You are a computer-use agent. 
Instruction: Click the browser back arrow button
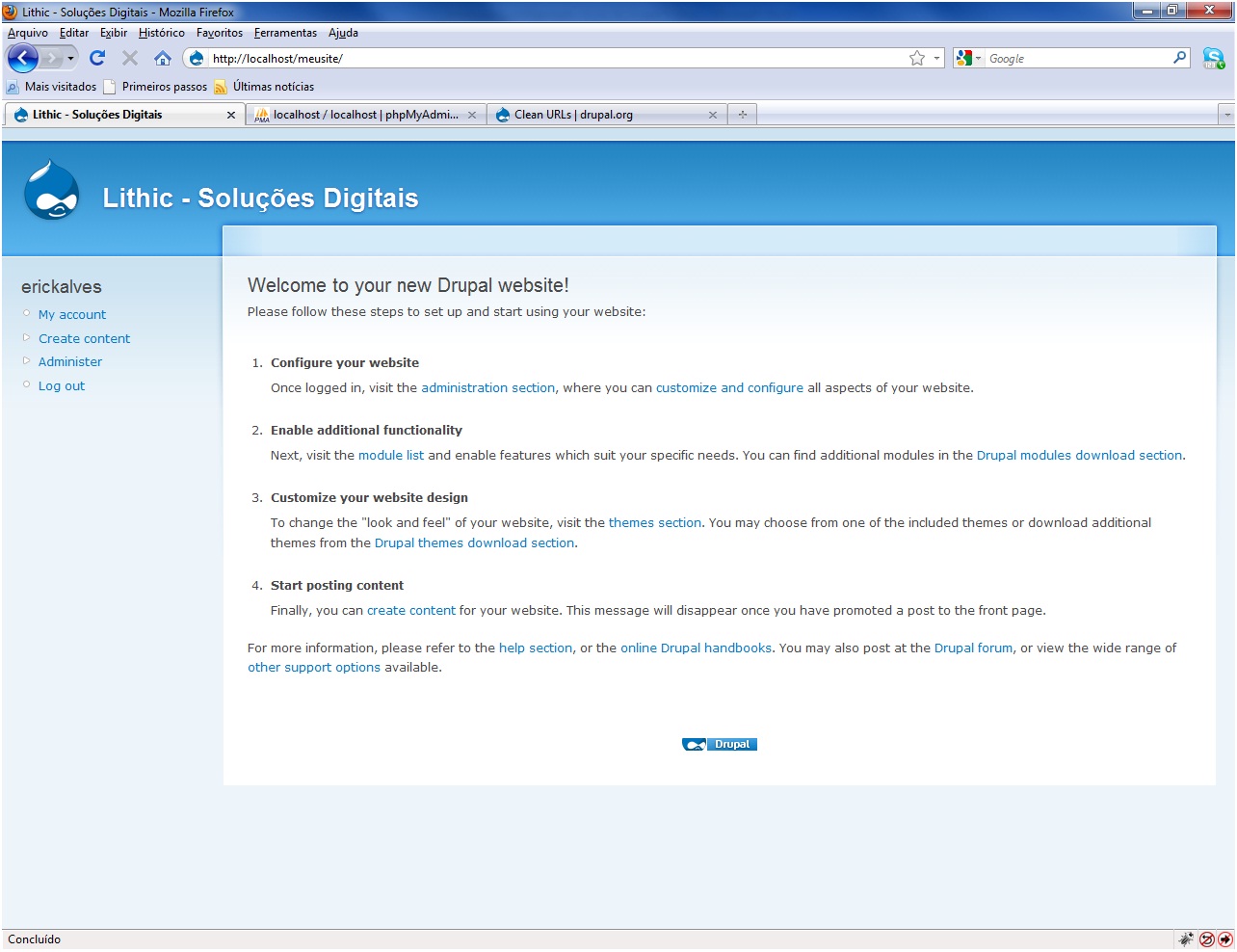pos(22,59)
